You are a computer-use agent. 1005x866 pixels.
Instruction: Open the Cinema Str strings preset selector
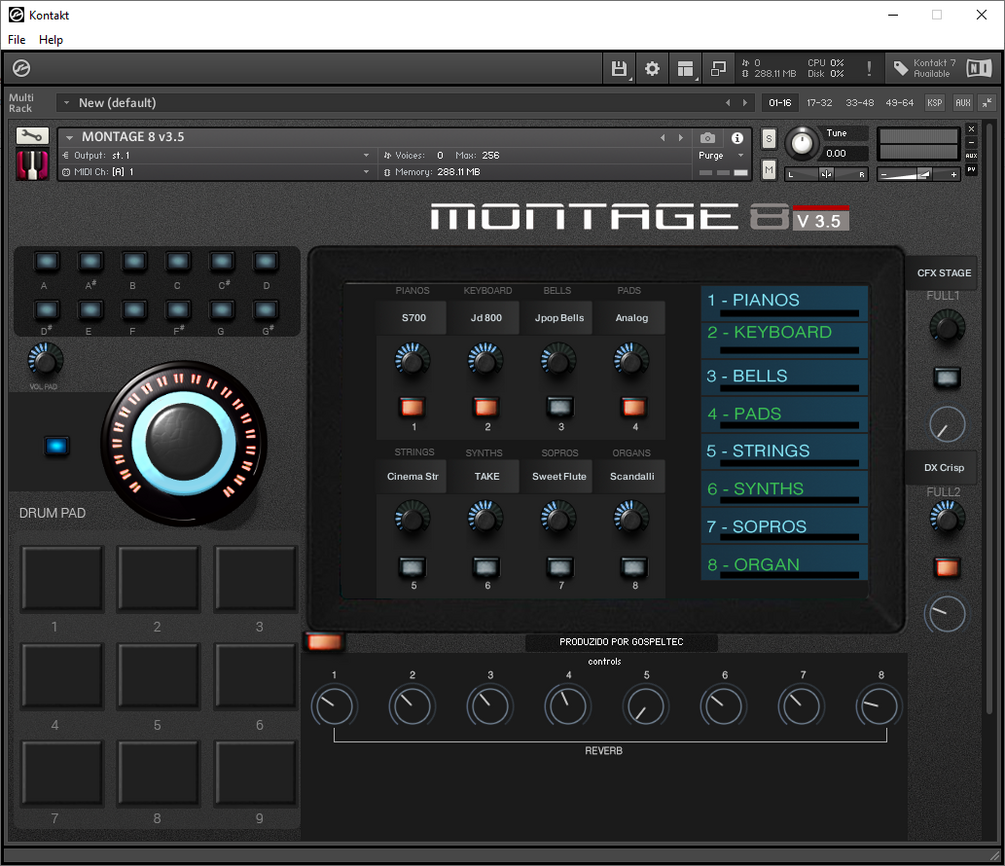point(412,476)
